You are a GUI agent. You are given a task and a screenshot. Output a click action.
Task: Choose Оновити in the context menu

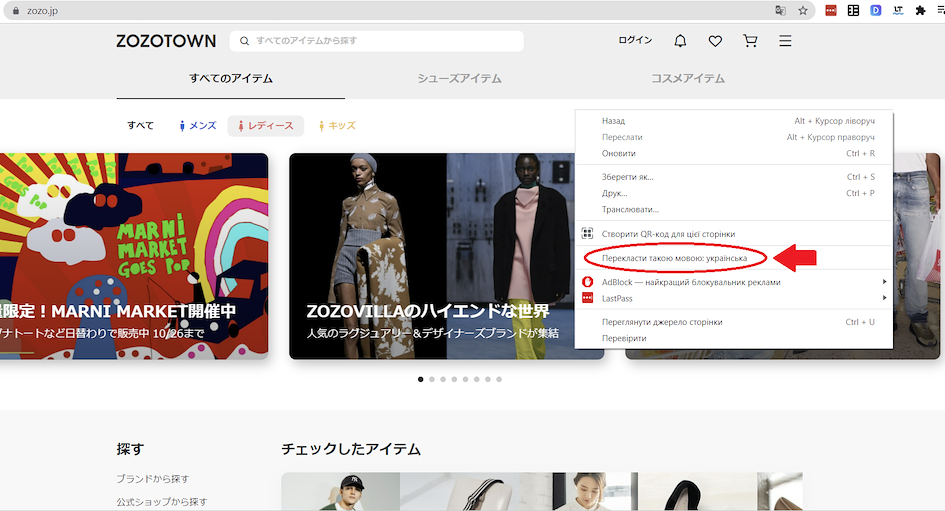(733, 153)
